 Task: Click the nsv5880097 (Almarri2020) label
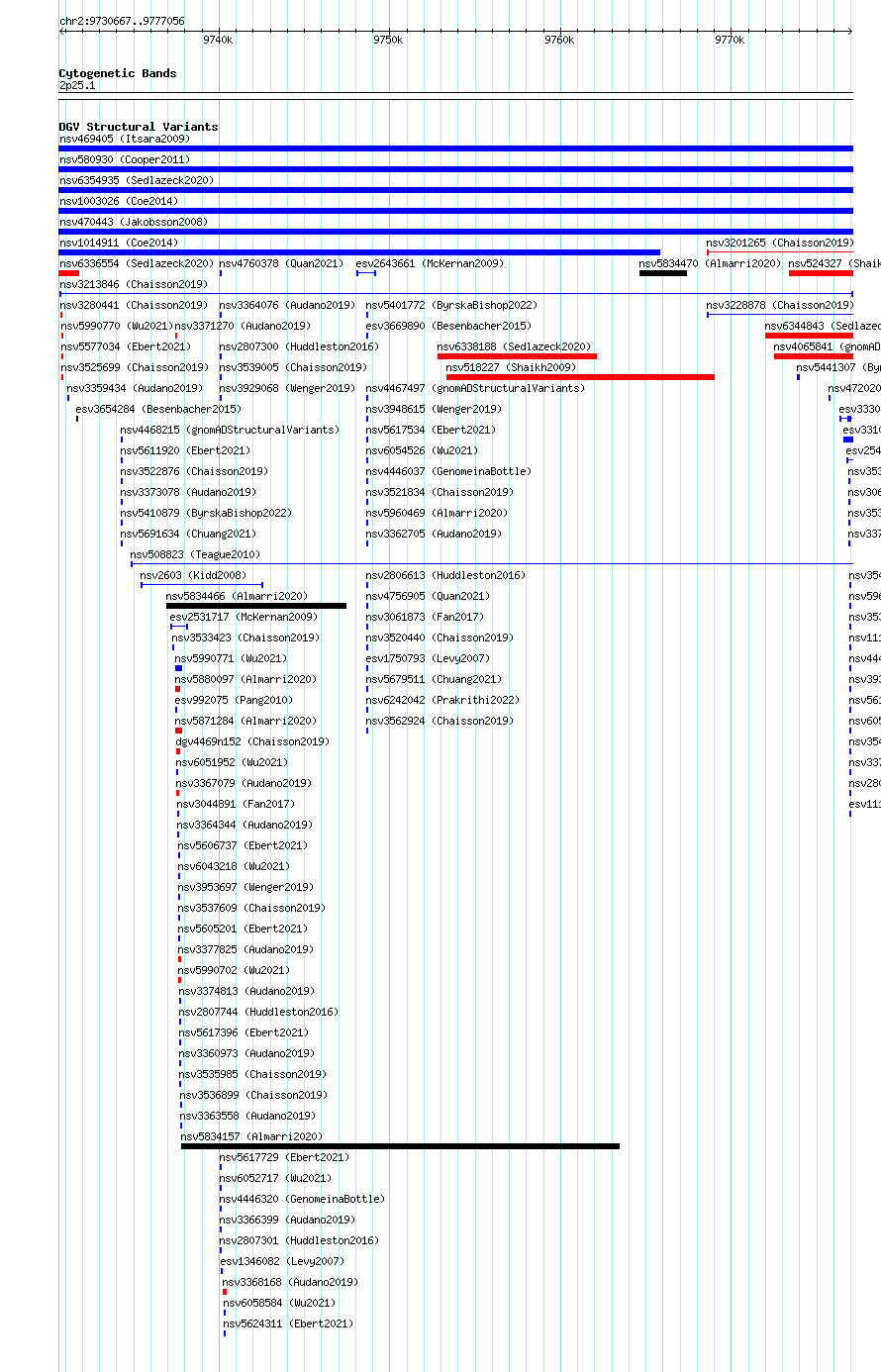tap(246, 679)
